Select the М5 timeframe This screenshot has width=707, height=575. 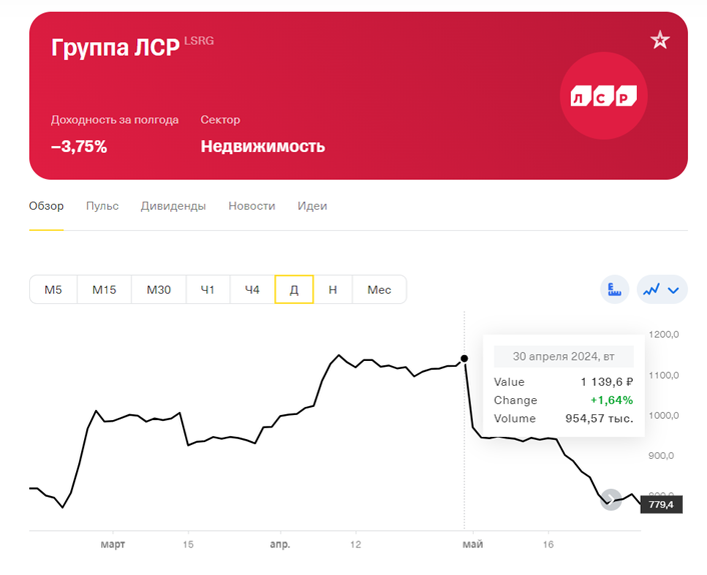point(53,290)
